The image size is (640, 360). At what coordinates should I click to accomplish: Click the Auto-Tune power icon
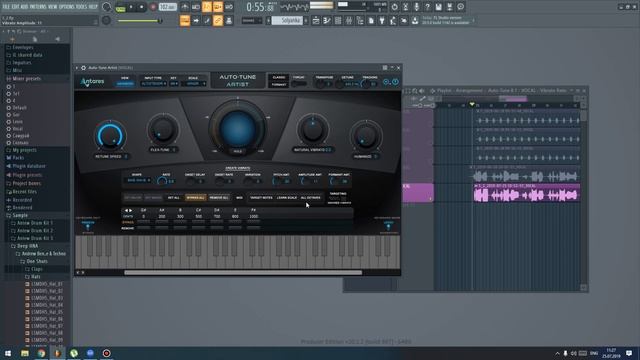(395, 82)
